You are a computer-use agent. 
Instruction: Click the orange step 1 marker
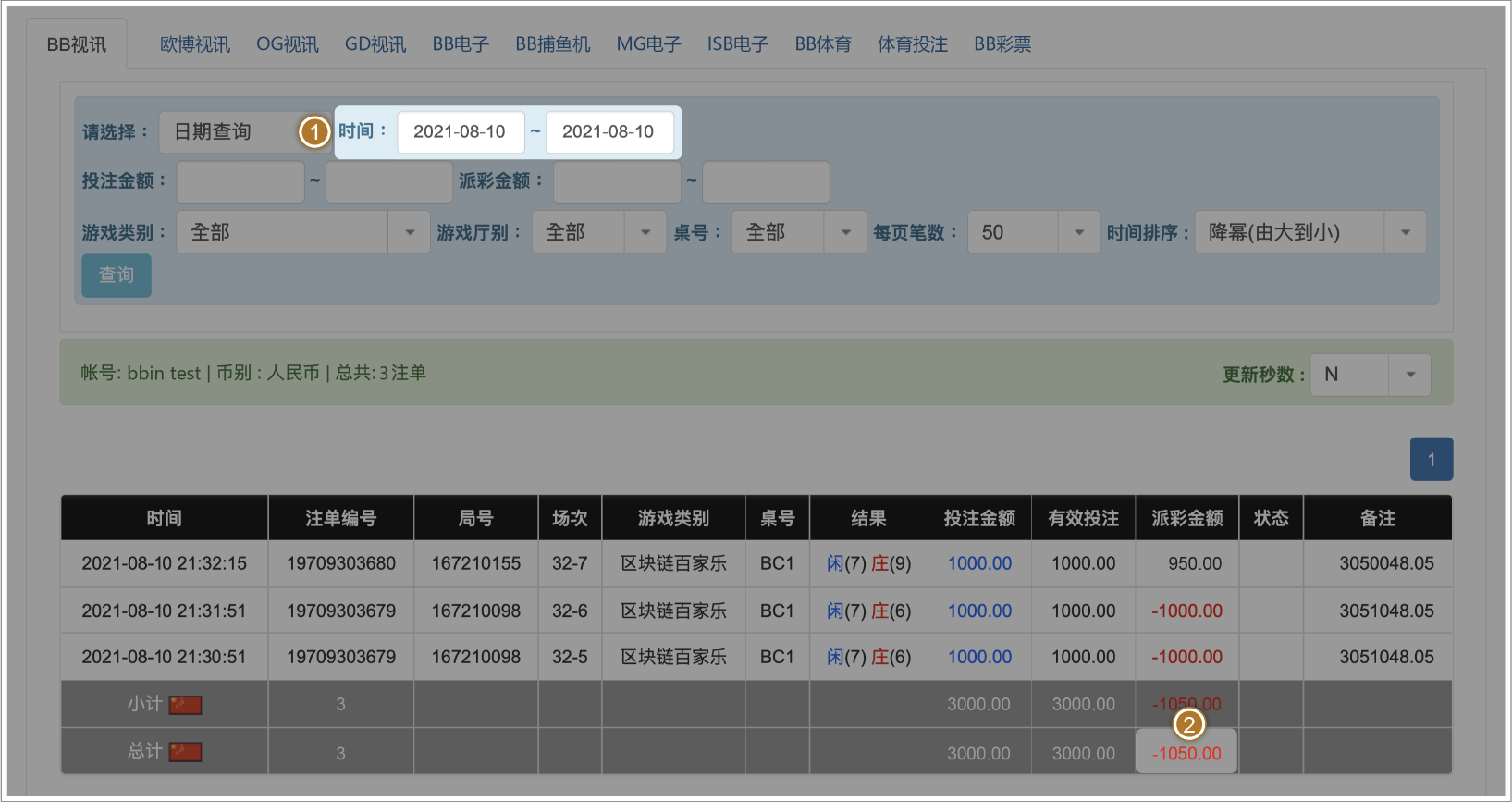[x=314, y=132]
